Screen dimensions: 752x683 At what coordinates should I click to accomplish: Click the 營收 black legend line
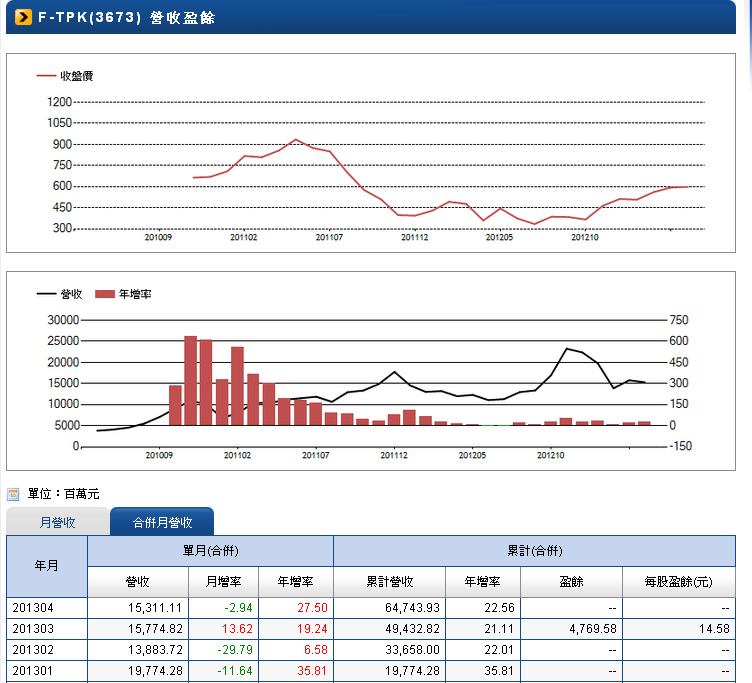click(x=46, y=294)
